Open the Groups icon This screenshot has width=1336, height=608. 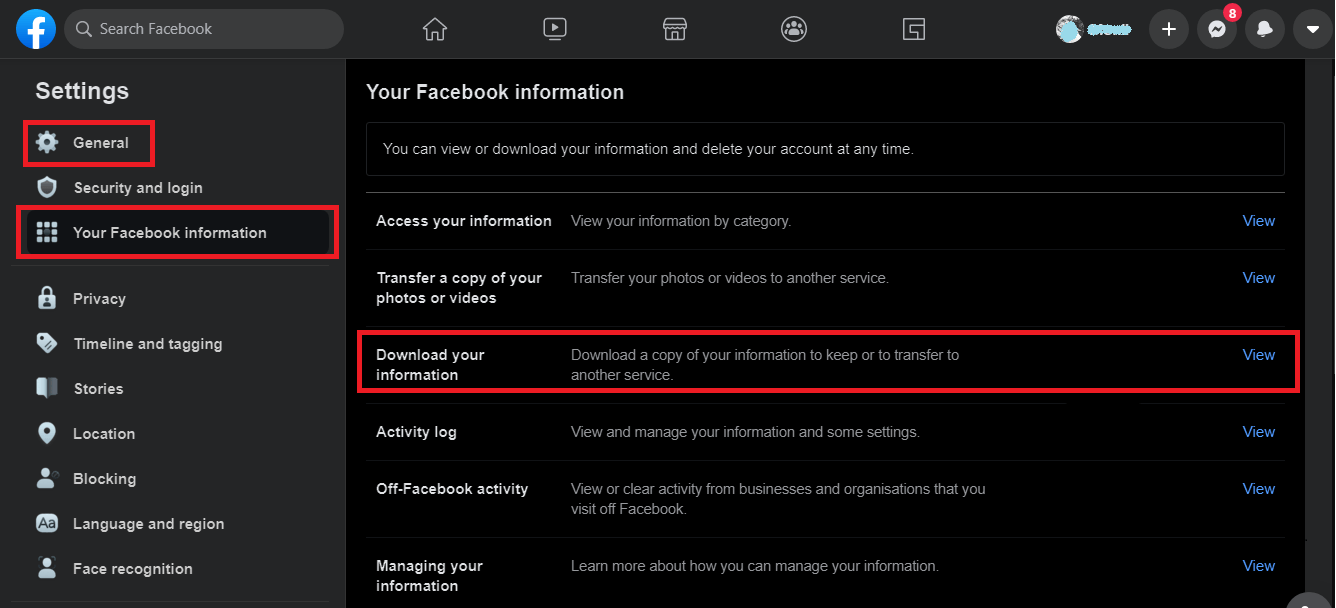pyautogui.click(x=793, y=29)
